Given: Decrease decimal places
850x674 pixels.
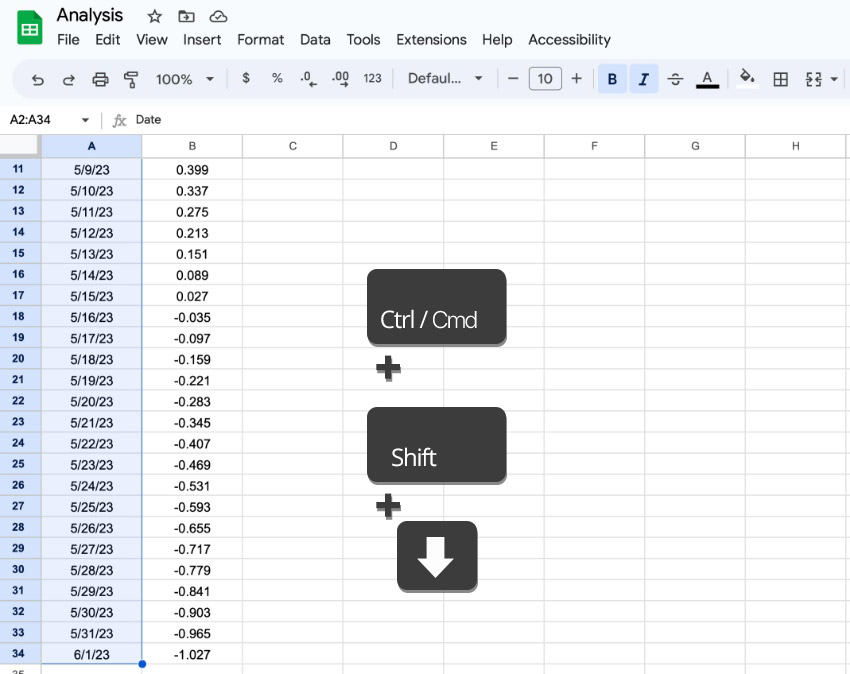Looking at the screenshot, I should (x=307, y=78).
